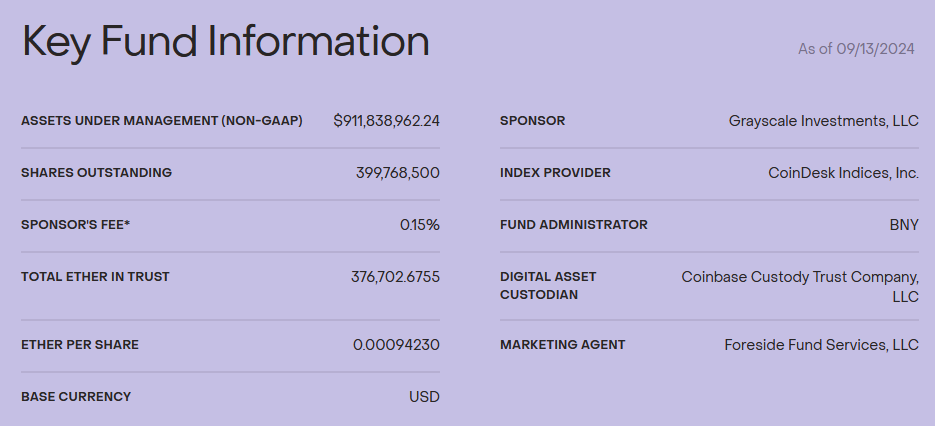Select the 376,702.6755 ether amount

(x=395, y=277)
